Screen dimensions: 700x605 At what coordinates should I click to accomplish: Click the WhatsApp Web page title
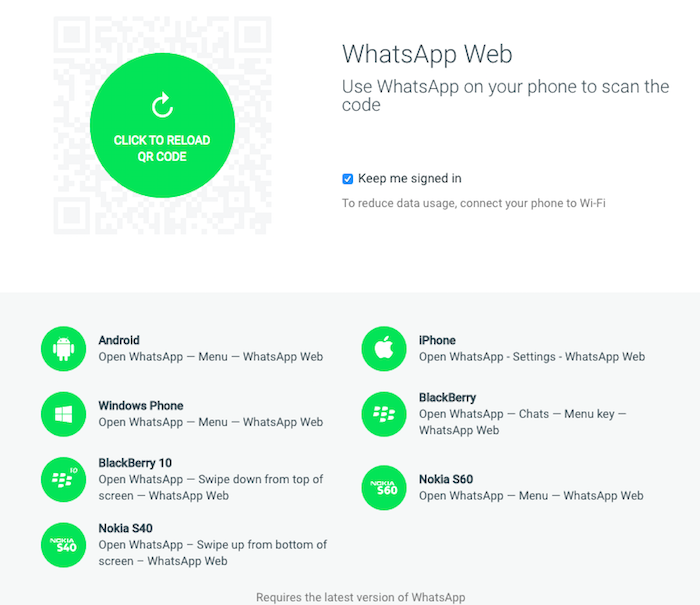tap(427, 54)
